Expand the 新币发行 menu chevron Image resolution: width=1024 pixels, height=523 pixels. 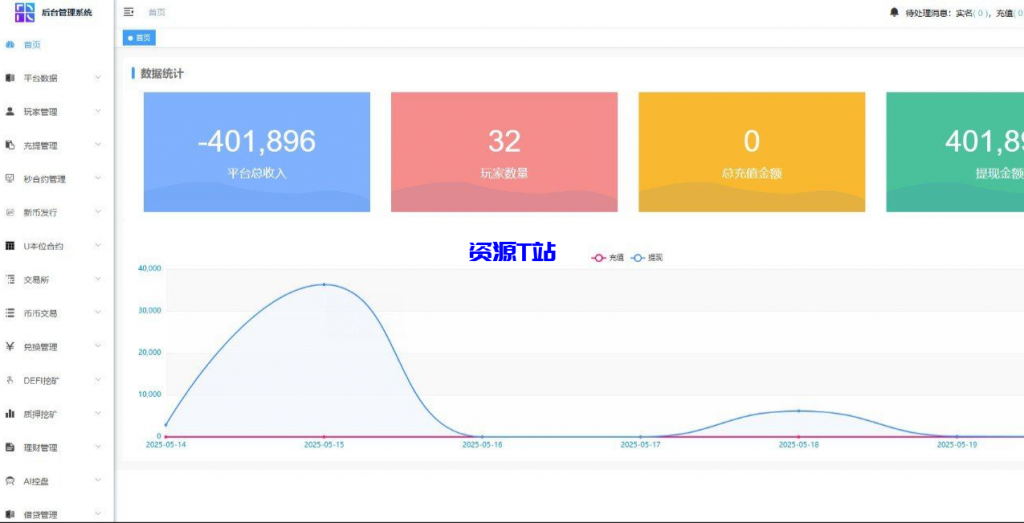(x=98, y=212)
